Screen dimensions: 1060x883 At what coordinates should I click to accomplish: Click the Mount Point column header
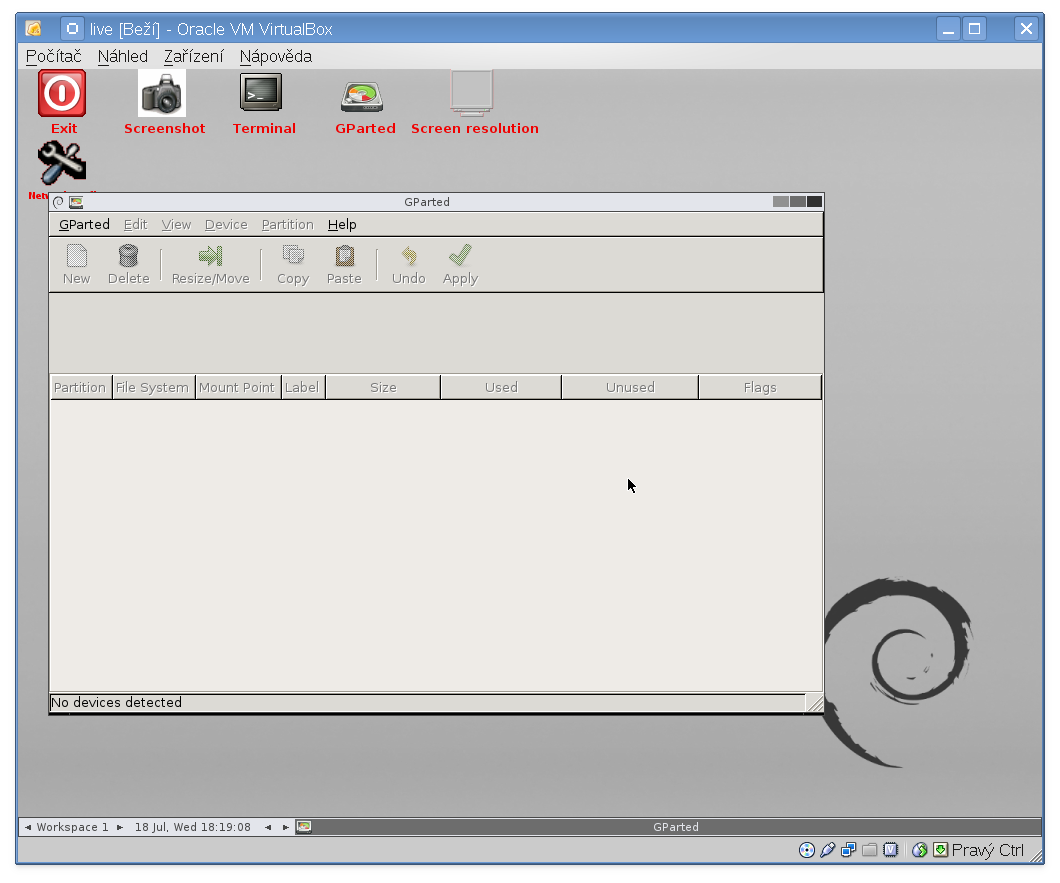click(x=238, y=387)
